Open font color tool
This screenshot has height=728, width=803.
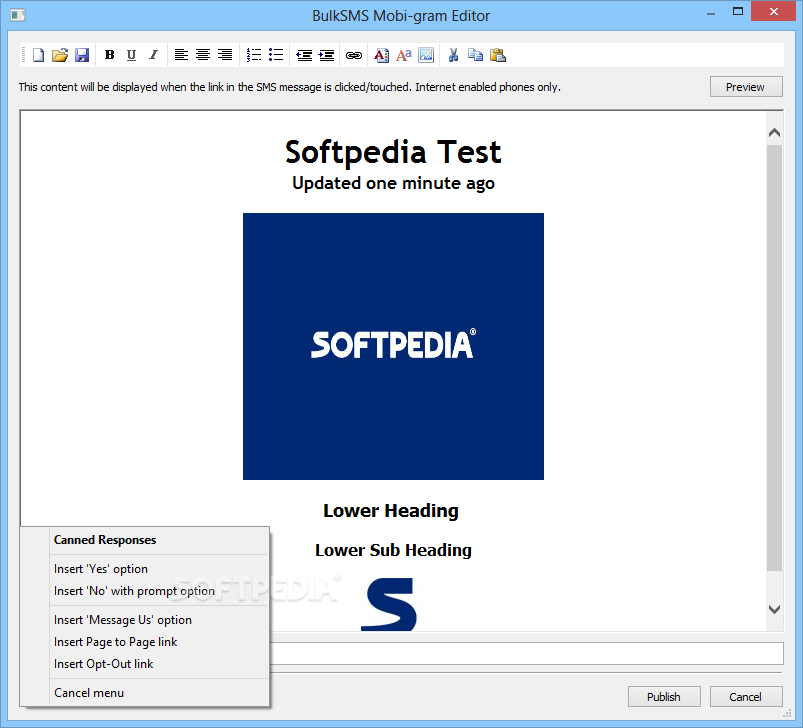pyautogui.click(x=382, y=55)
